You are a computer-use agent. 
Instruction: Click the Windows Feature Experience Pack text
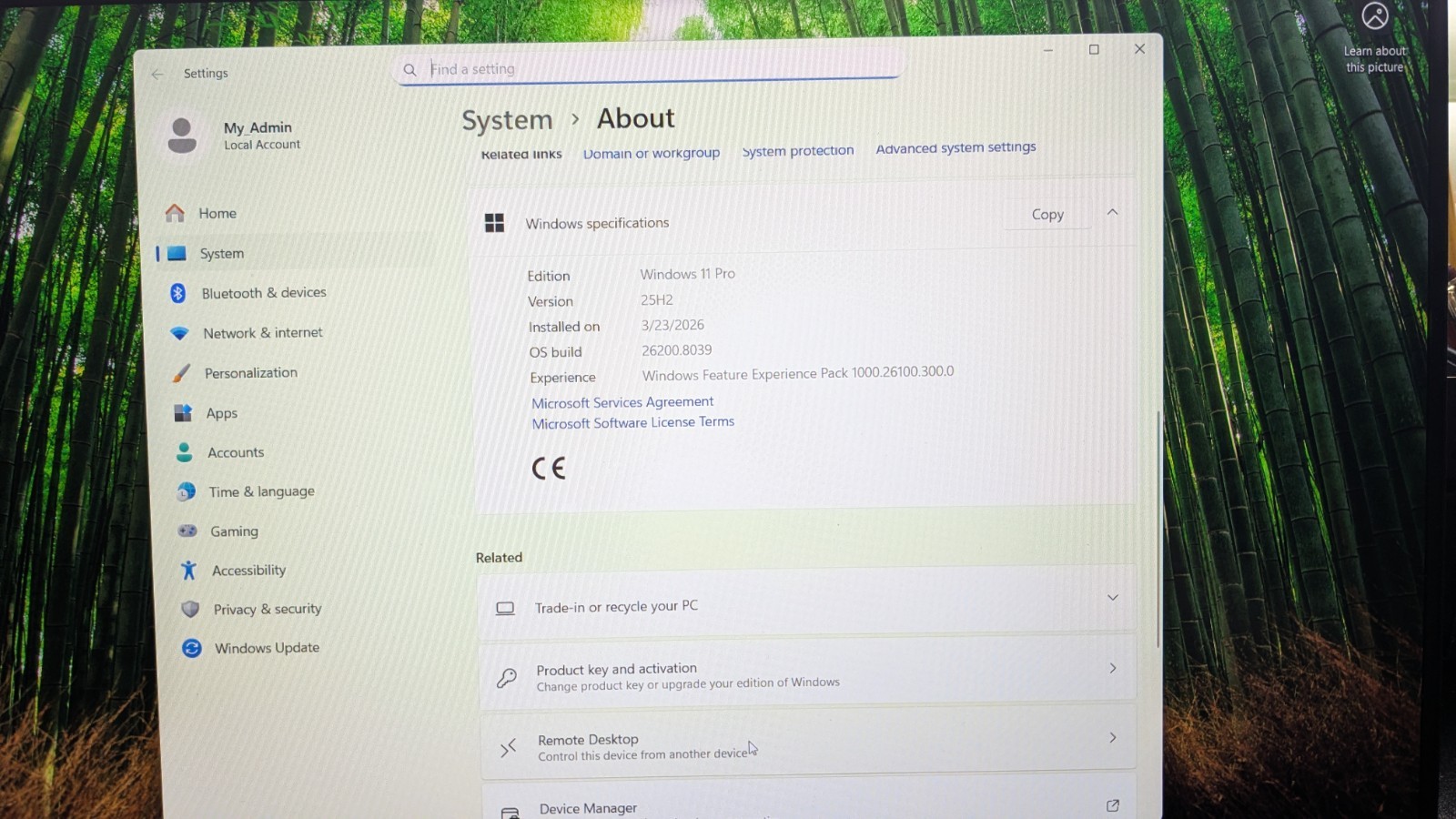tap(798, 373)
